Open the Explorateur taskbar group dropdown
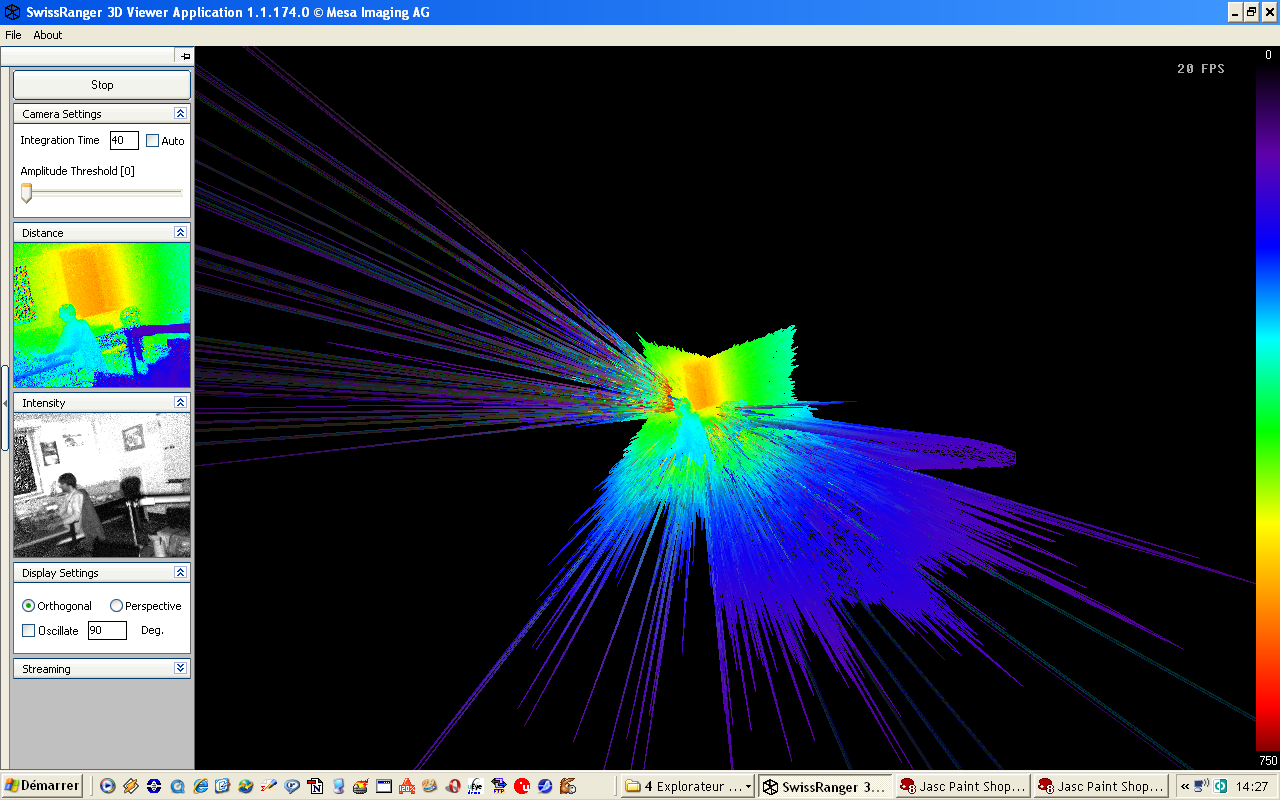1280x800 pixels. [748, 787]
